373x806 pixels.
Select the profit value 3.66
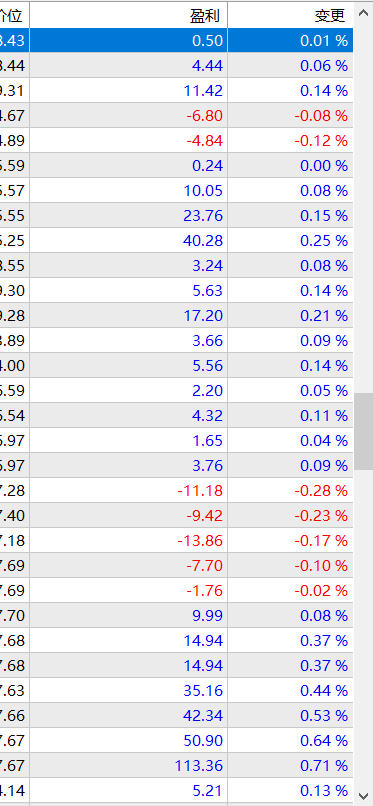click(208, 341)
